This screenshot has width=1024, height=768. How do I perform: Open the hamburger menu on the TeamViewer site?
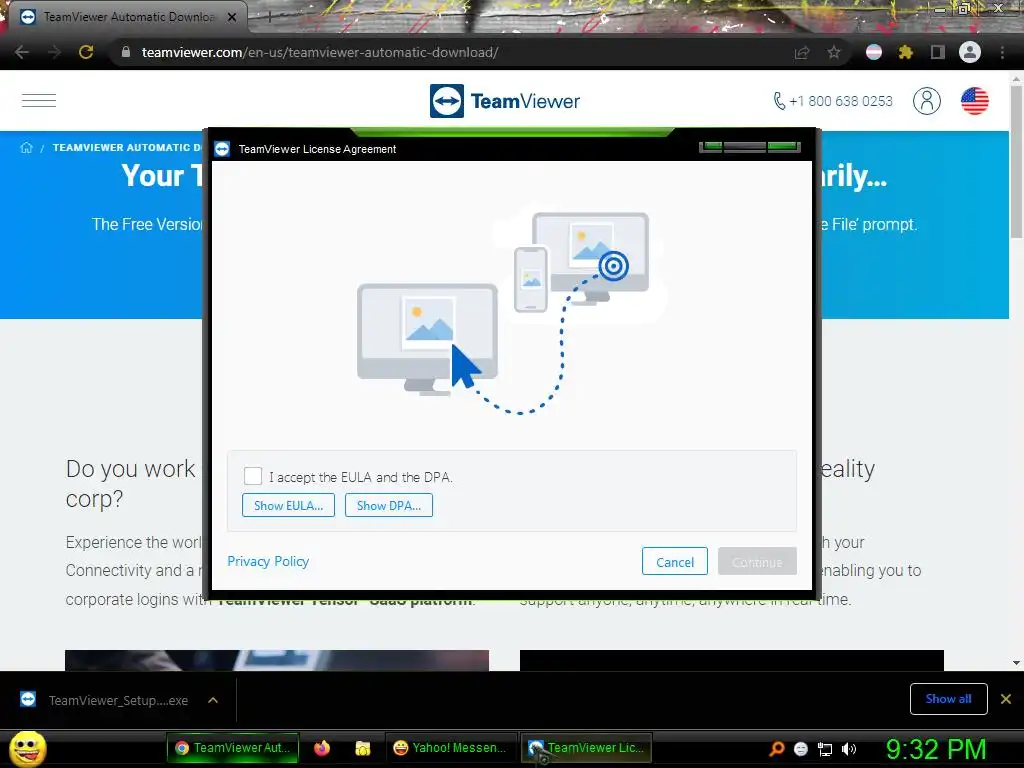point(39,101)
